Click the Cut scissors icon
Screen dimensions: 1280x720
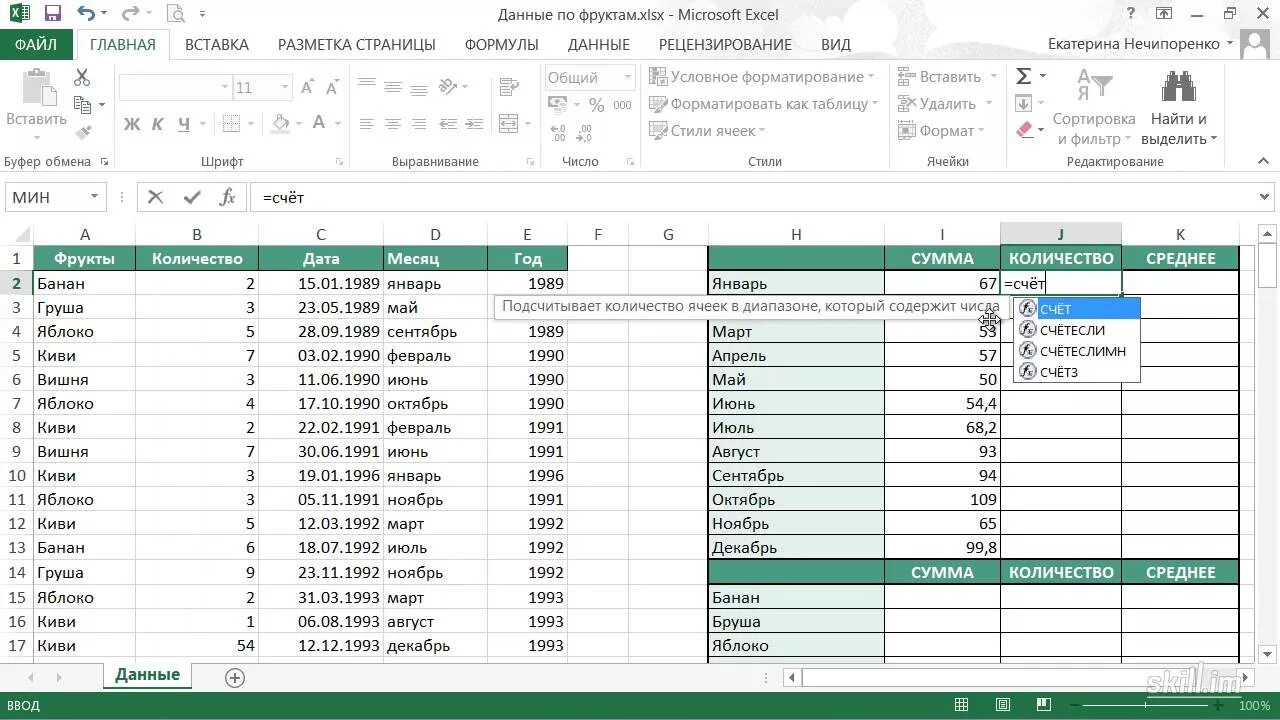82,78
